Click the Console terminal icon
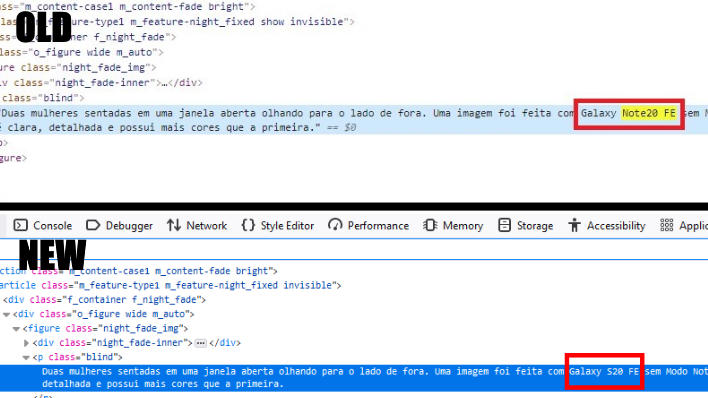708x398 pixels. point(20,225)
